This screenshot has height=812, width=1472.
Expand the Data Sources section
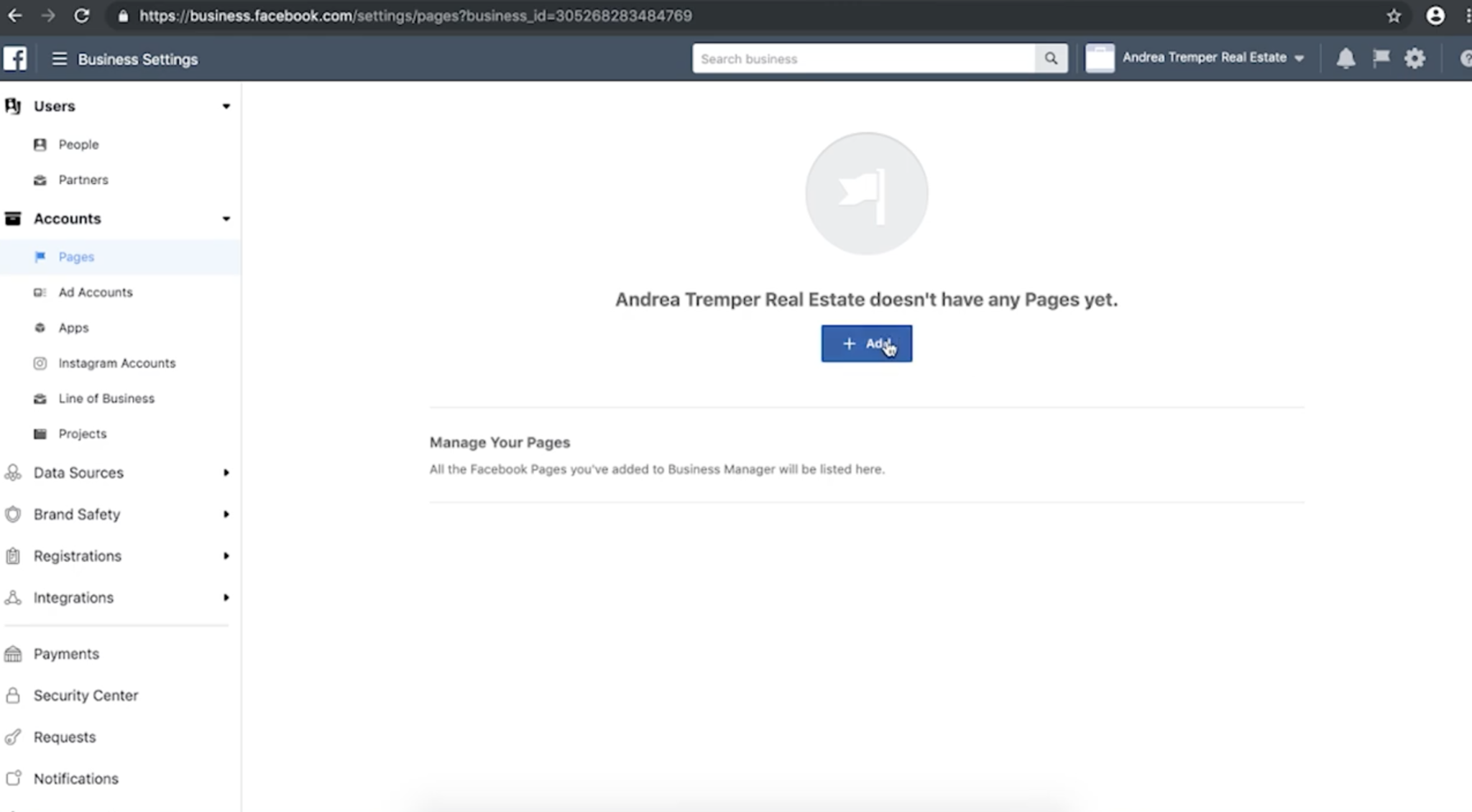point(226,473)
